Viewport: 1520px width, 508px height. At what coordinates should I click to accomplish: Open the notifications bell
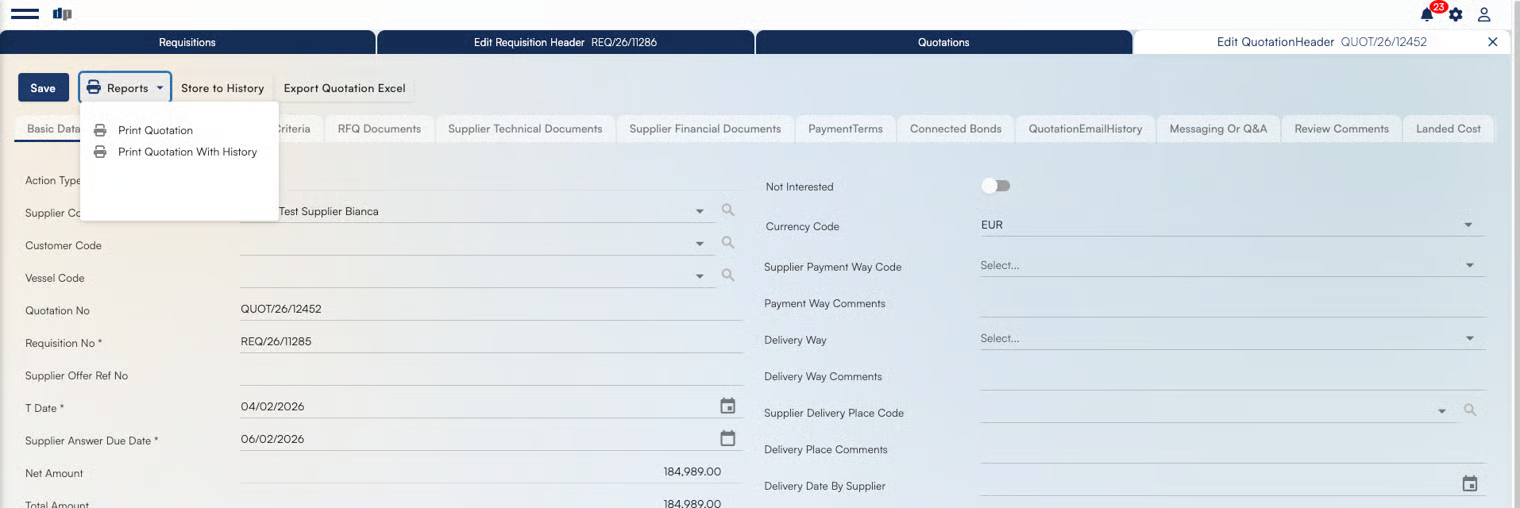click(x=1427, y=15)
